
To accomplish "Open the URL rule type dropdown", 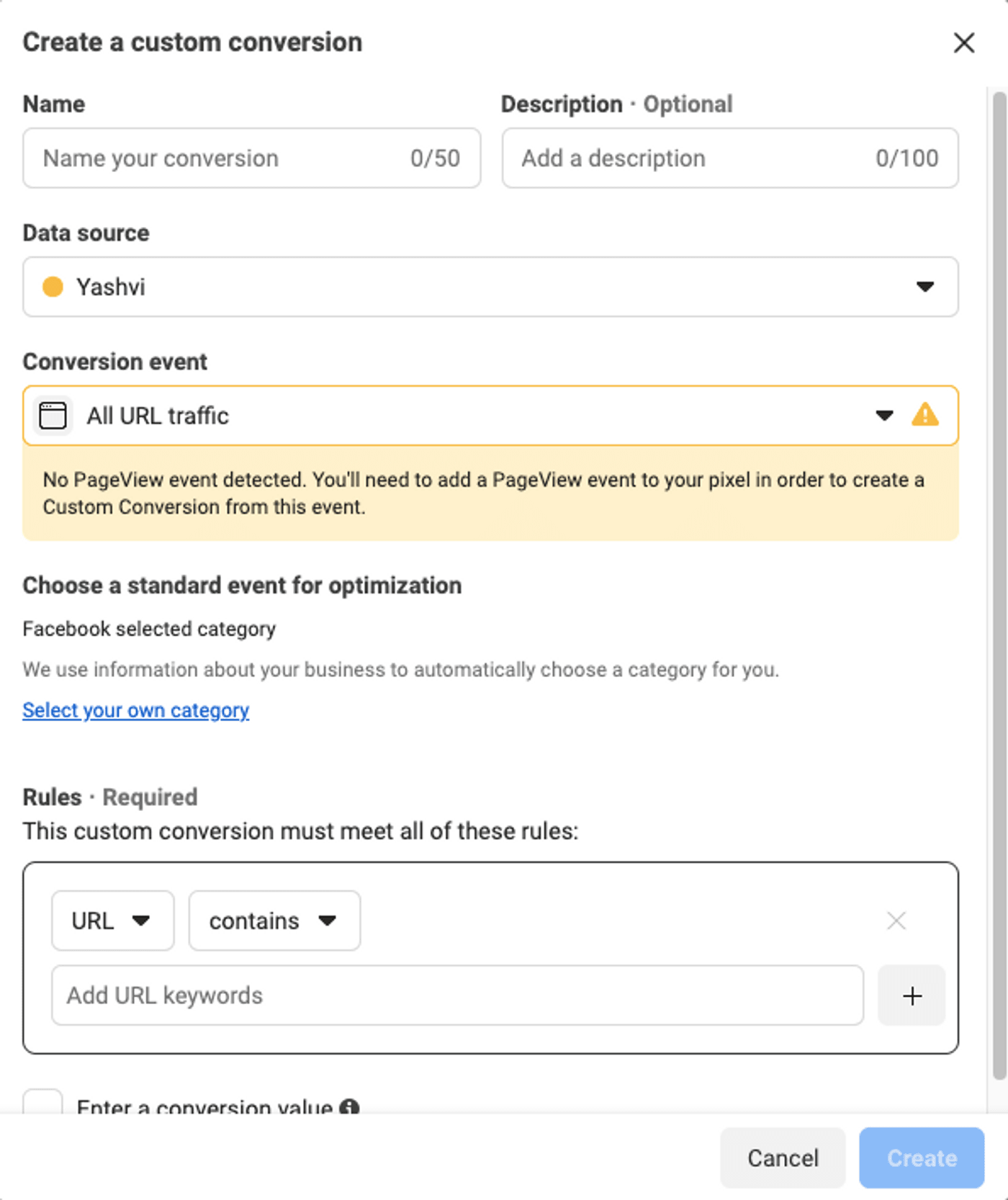I will click(x=112, y=921).
